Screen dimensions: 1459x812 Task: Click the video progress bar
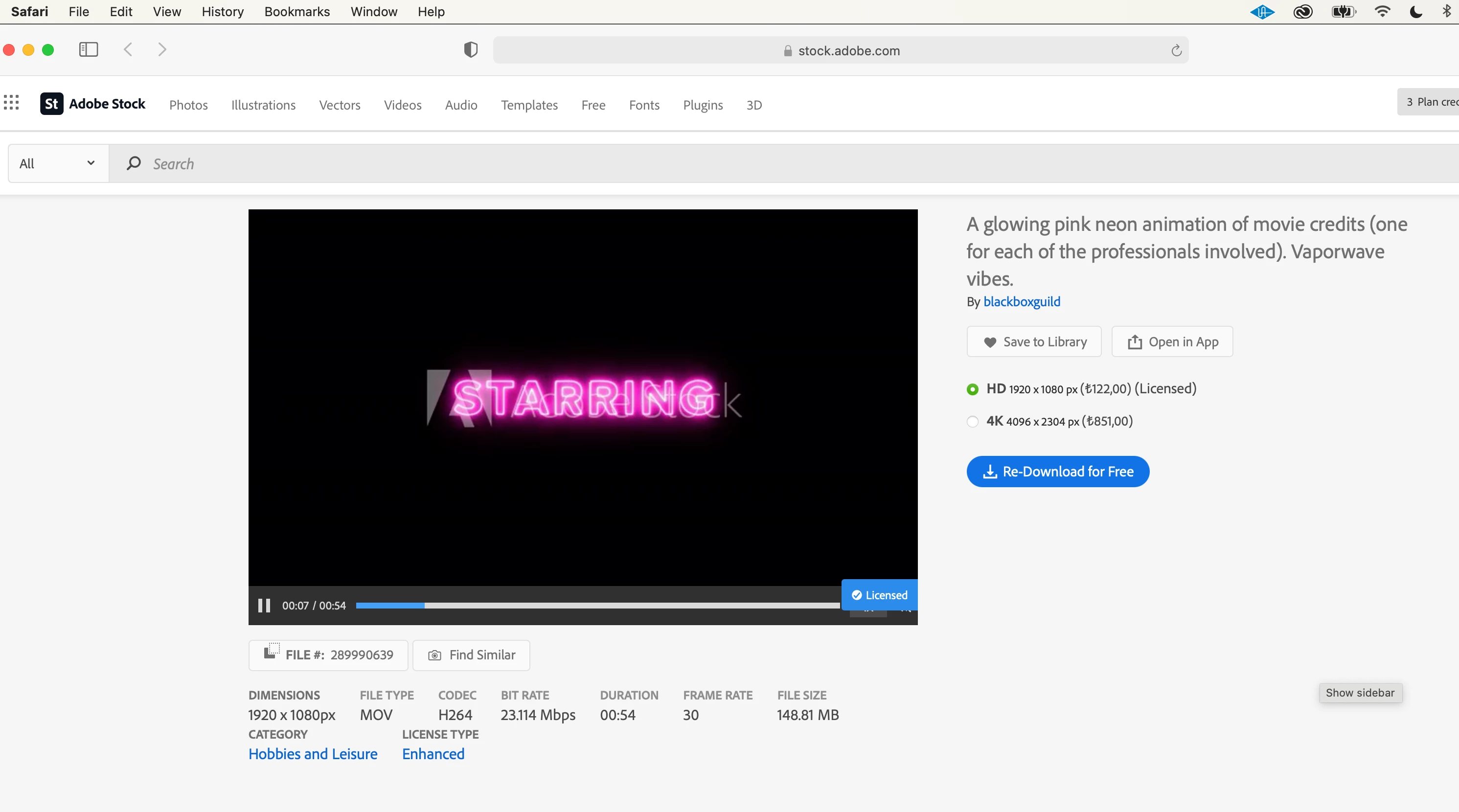(597, 605)
